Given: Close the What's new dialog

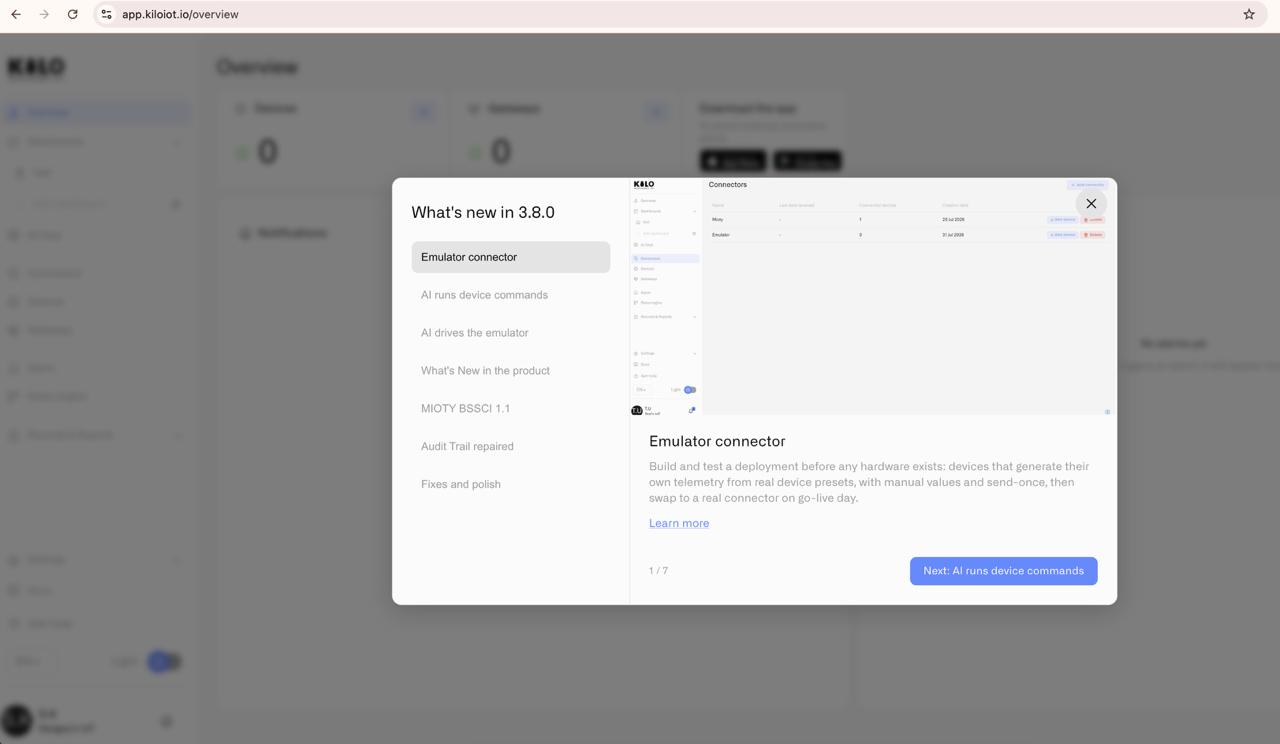Looking at the screenshot, I should 1091,203.
